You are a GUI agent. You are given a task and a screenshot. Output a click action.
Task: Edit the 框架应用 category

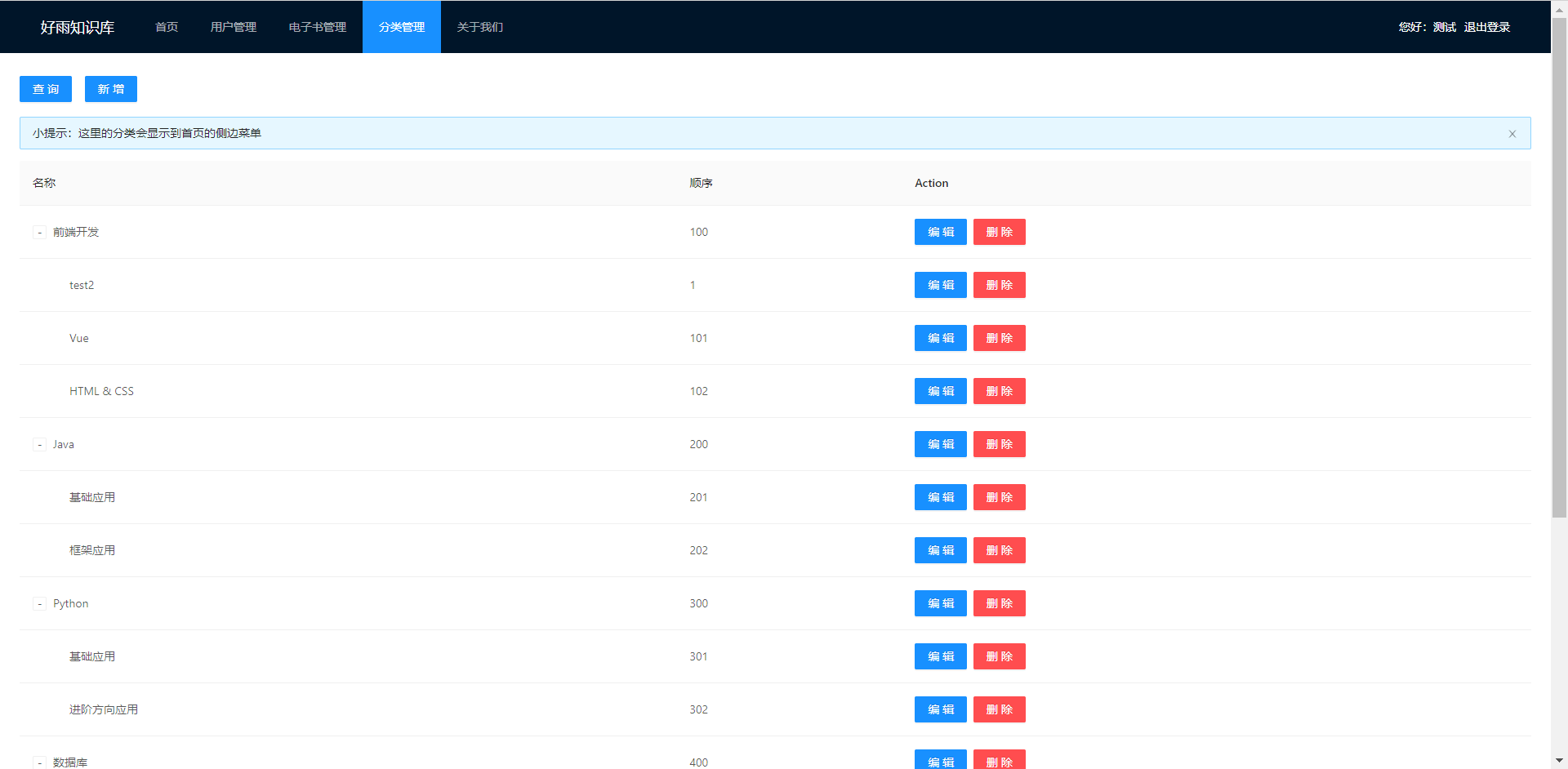941,550
